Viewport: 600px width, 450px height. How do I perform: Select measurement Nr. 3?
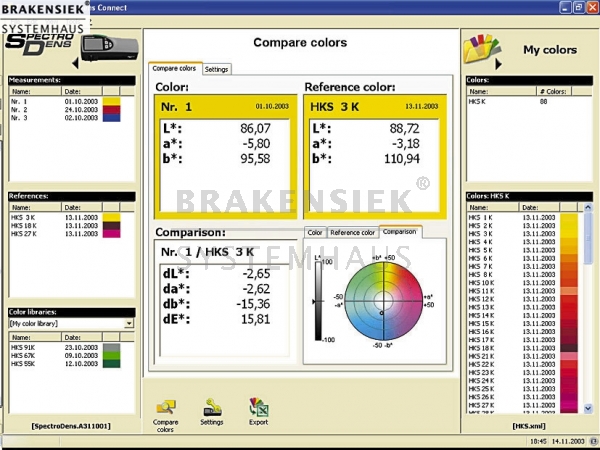(x=65, y=117)
